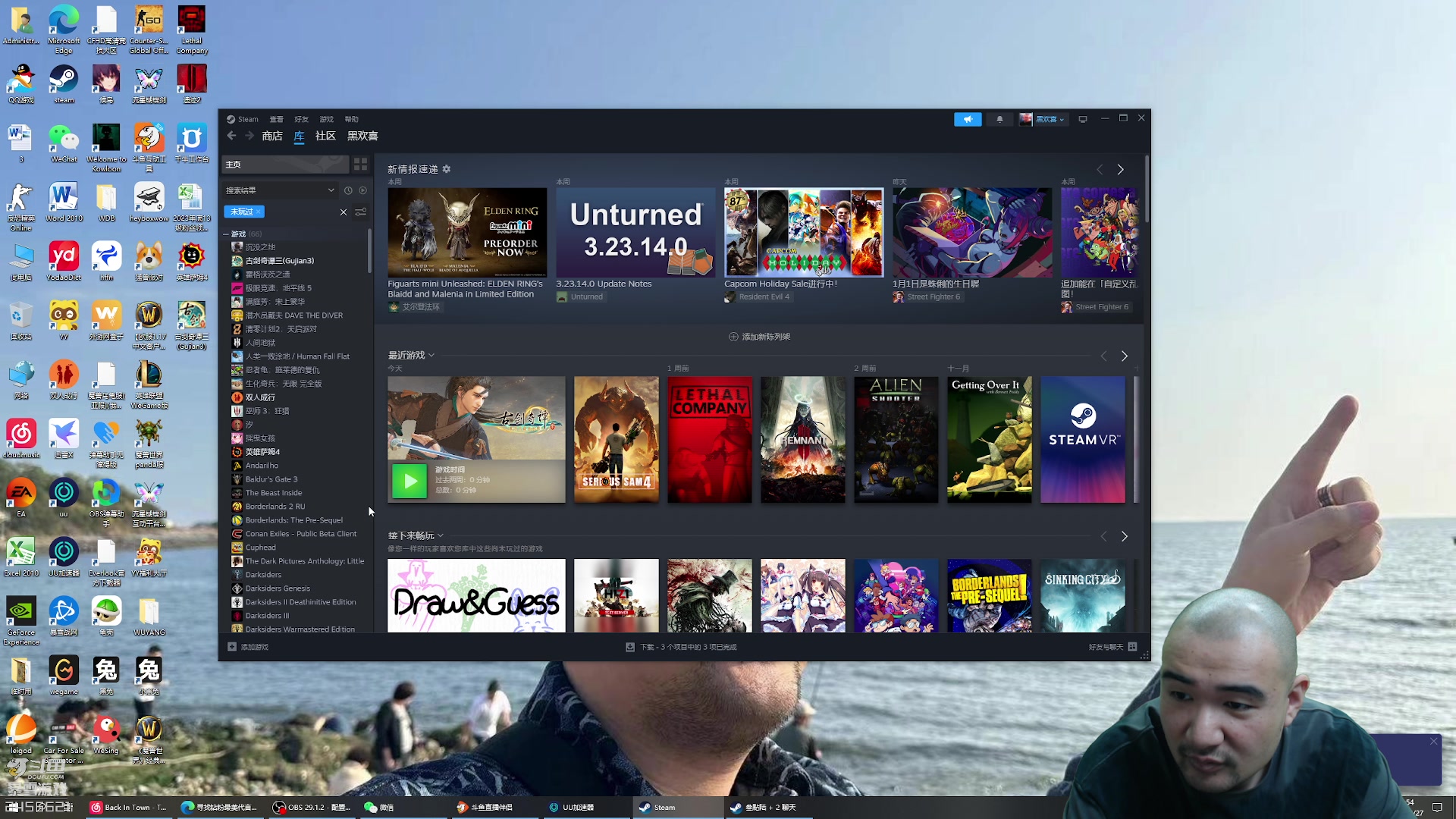Open Microsoft Edge desktop shortcut
The height and width of the screenshot is (819, 1456).
[64, 30]
